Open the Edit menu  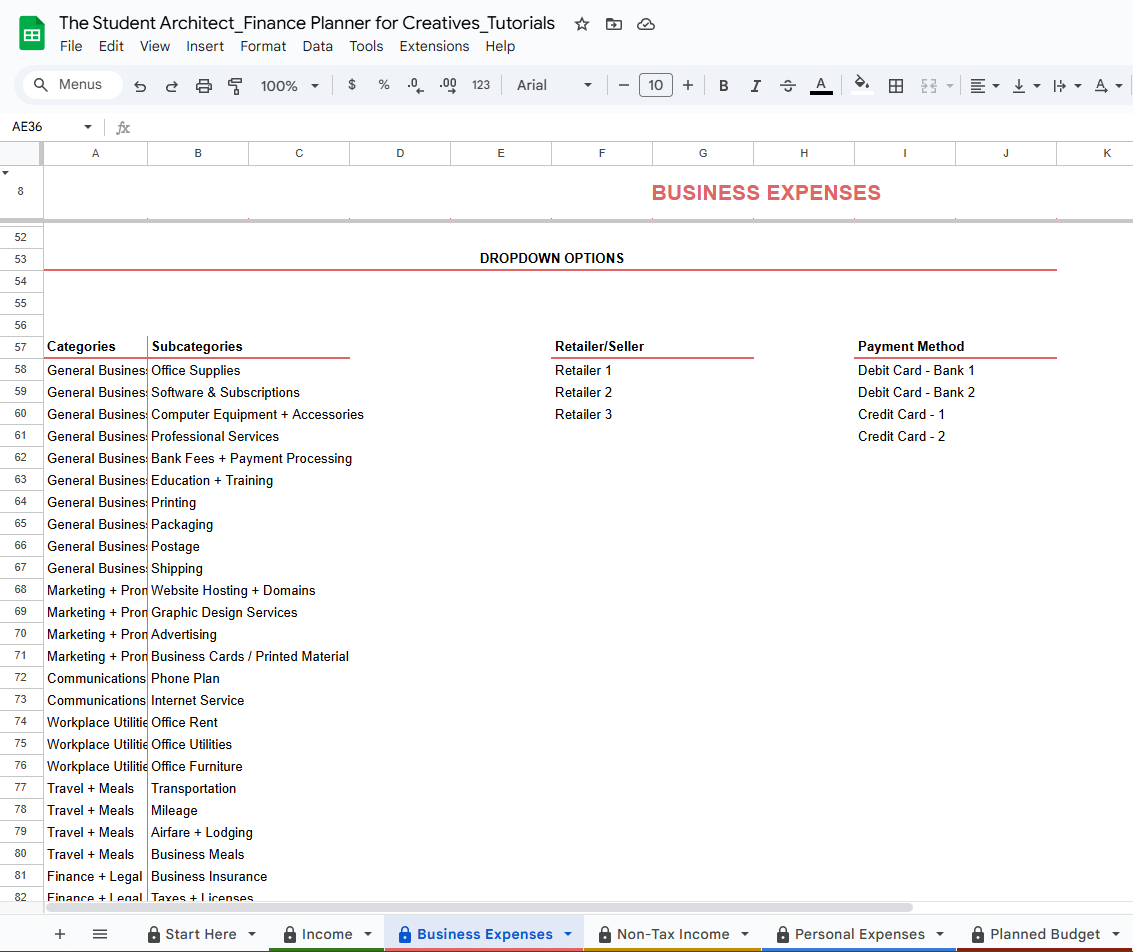click(111, 46)
